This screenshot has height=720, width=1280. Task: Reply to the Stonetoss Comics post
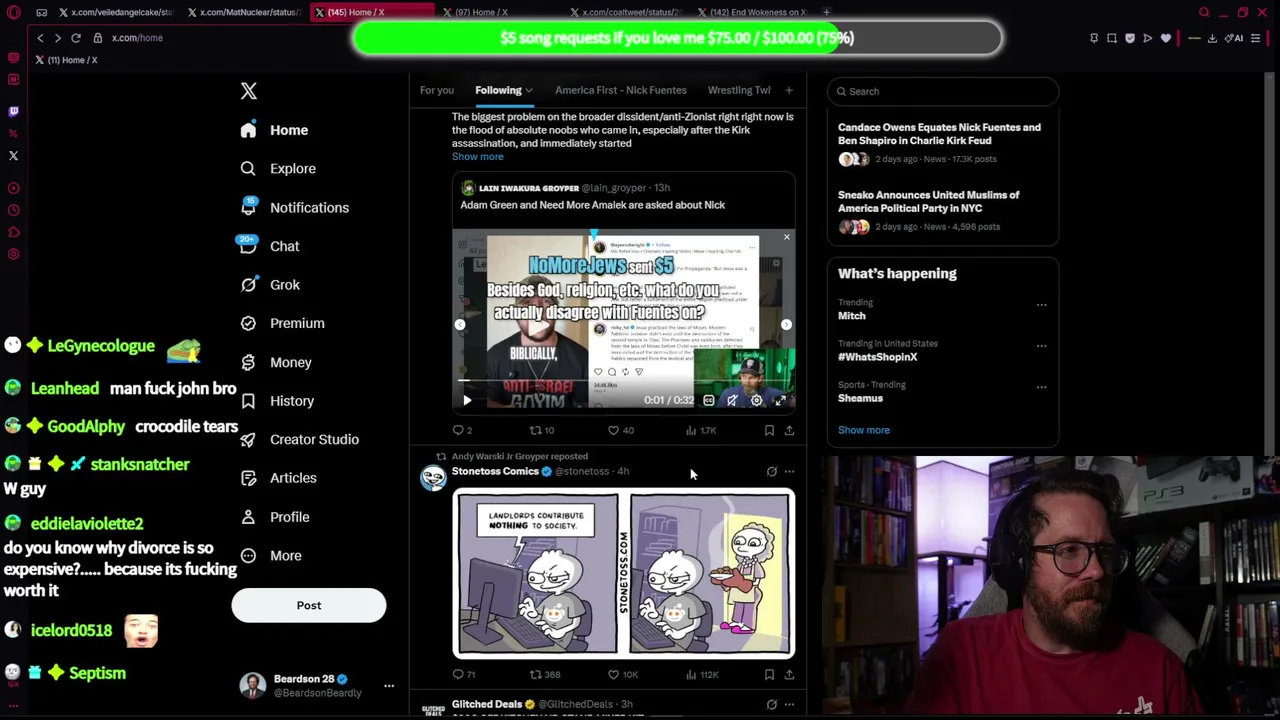click(463, 675)
